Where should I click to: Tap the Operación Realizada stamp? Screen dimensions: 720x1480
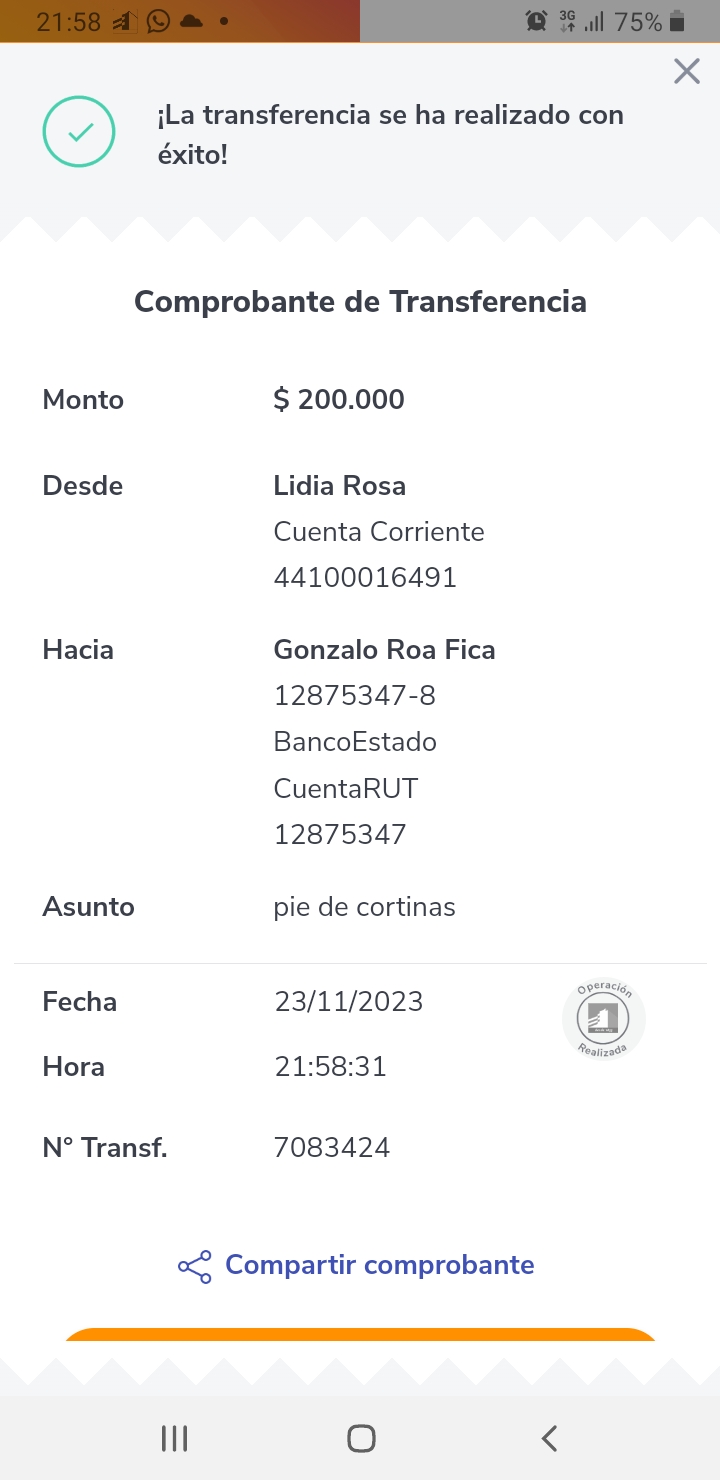[x=604, y=1019]
